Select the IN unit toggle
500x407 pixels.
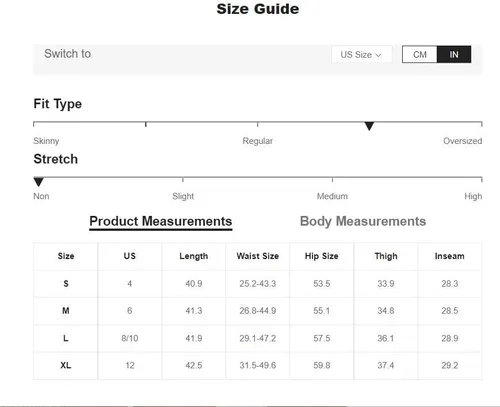point(454,54)
